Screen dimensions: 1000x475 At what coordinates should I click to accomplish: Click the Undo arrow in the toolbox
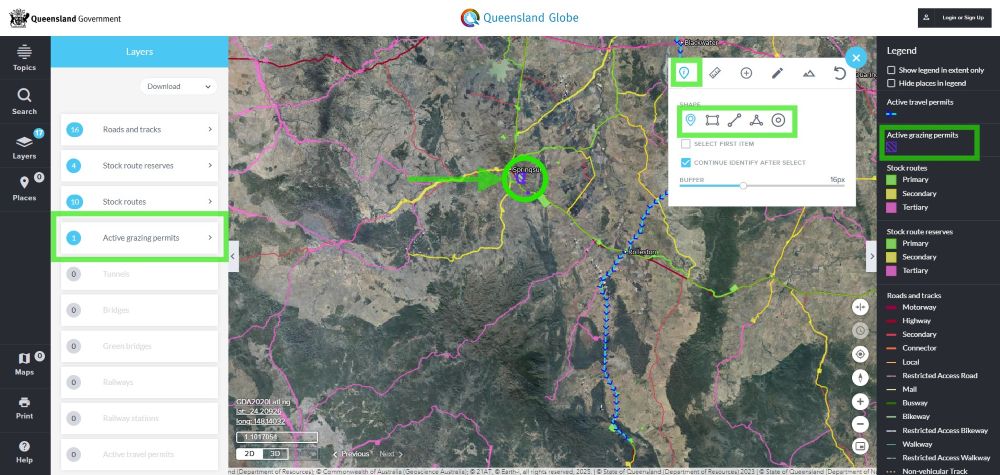(x=840, y=73)
